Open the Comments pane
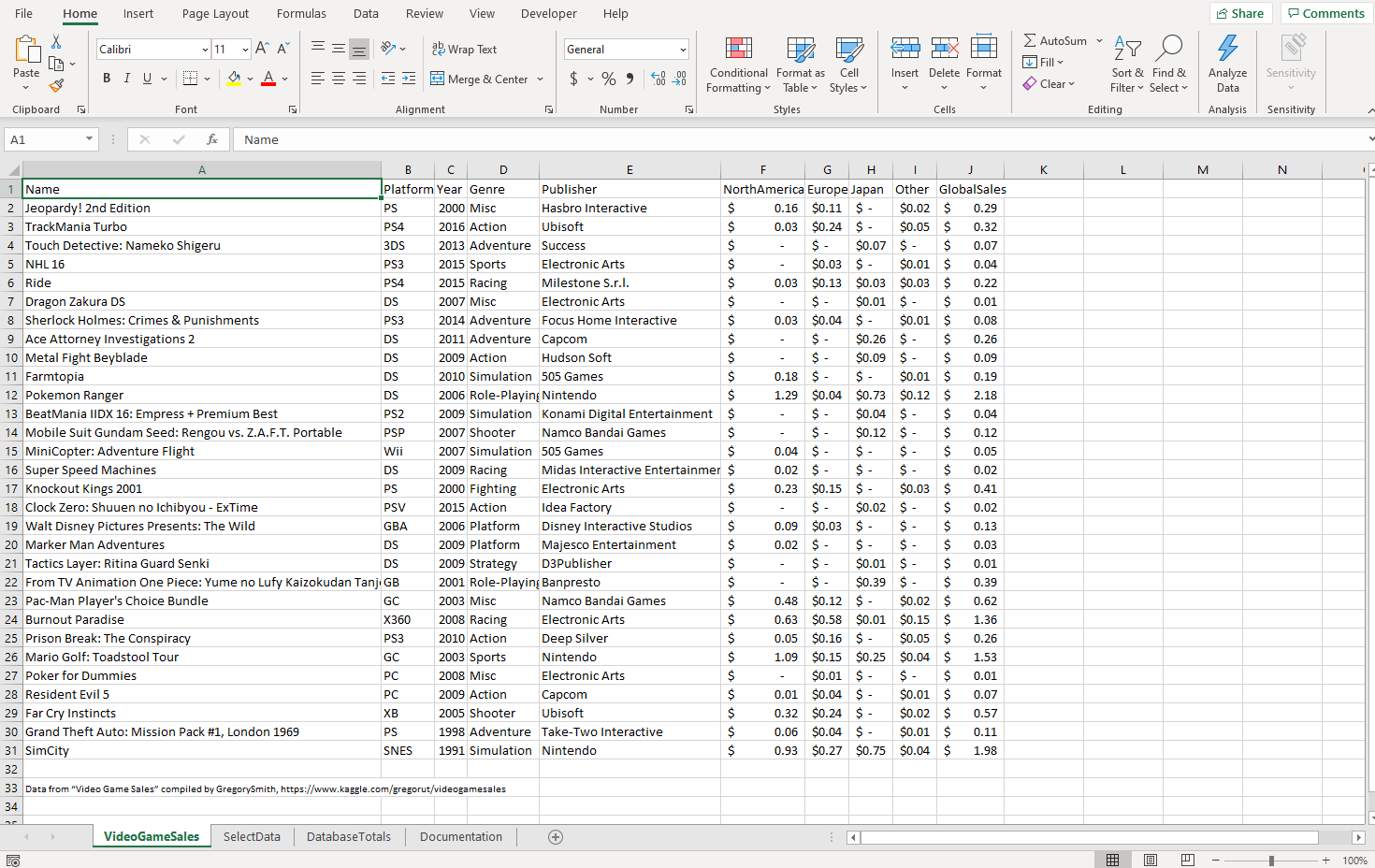 (x=1326, y=13)
